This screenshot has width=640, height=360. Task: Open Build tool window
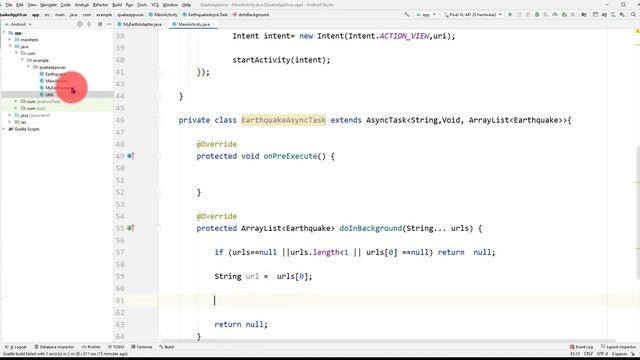coord(167,347)
